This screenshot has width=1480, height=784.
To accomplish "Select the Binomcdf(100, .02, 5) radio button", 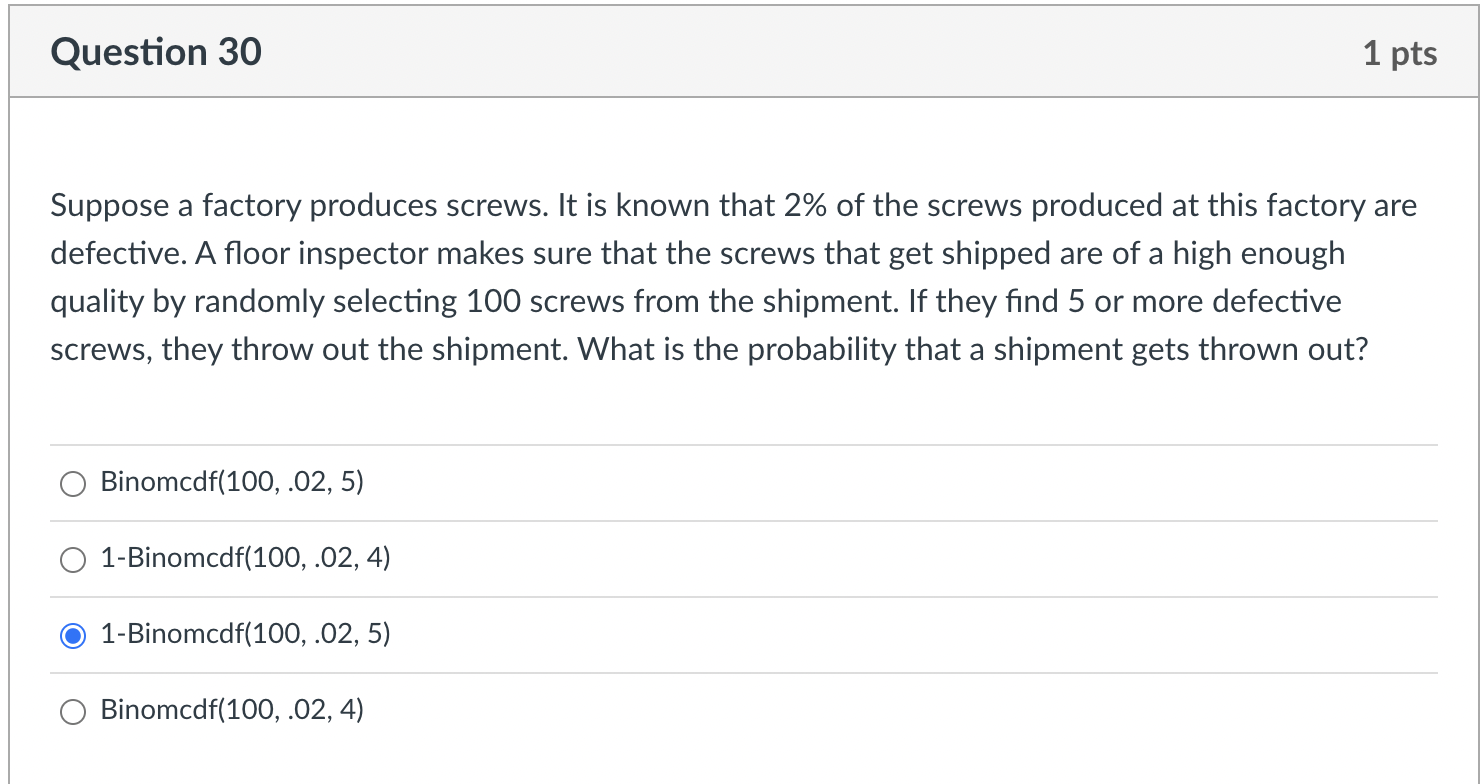I will tap(73, 485).
